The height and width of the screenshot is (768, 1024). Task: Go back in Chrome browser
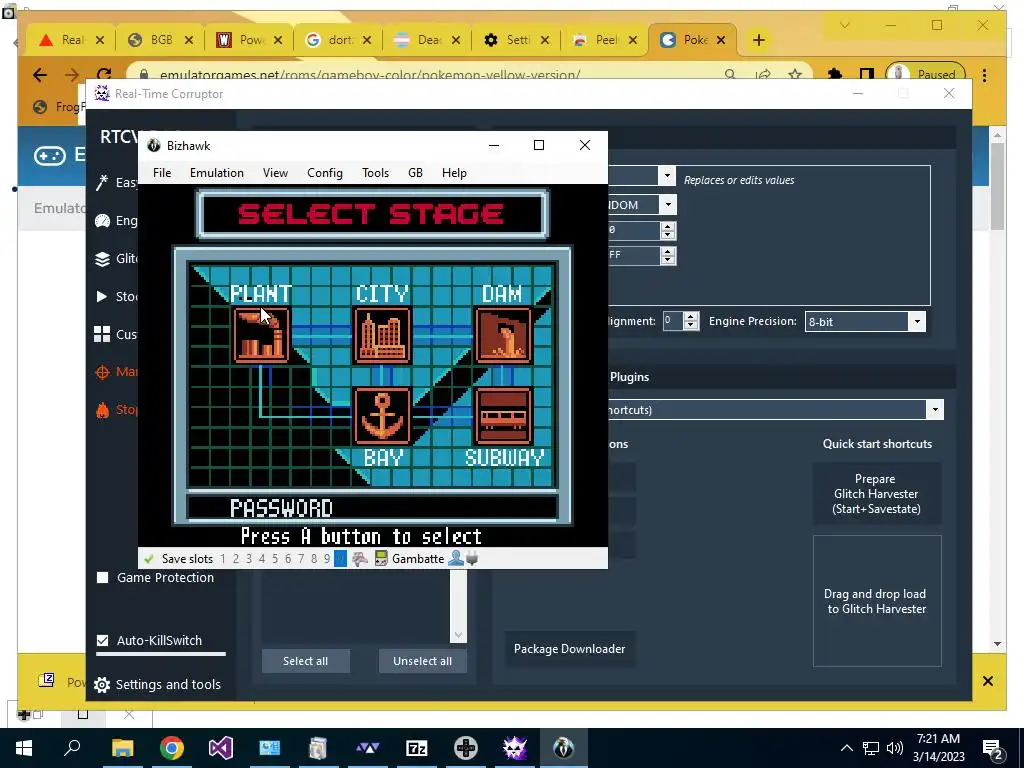40,75
